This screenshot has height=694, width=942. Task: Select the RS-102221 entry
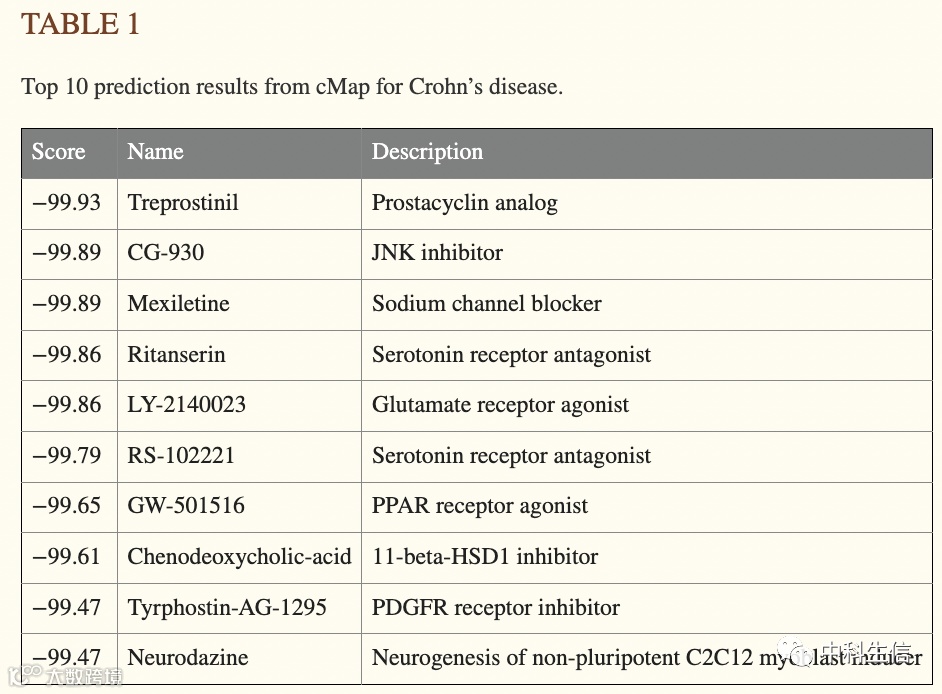[x=181, y=455]
